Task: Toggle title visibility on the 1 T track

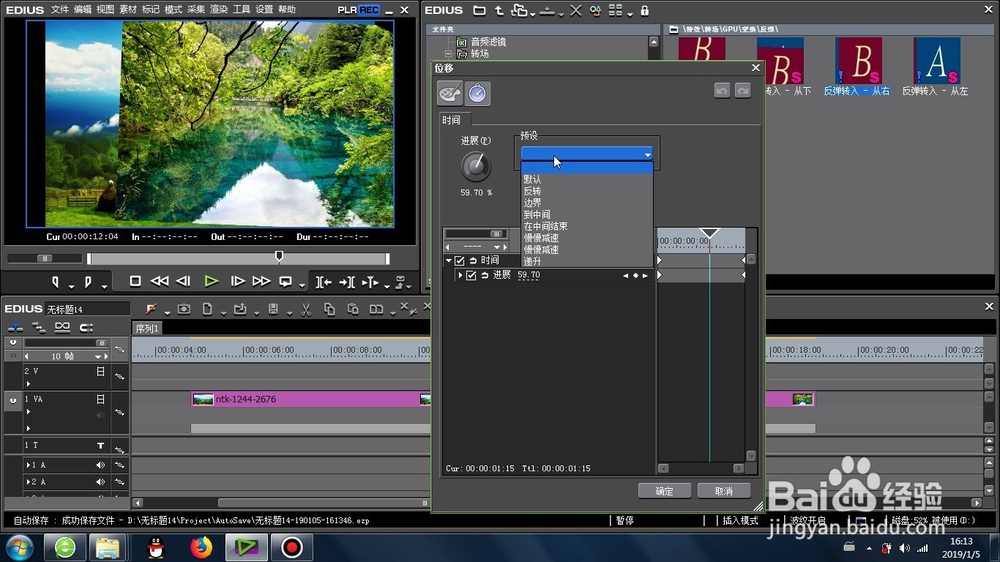Action: tap(100, 445)
